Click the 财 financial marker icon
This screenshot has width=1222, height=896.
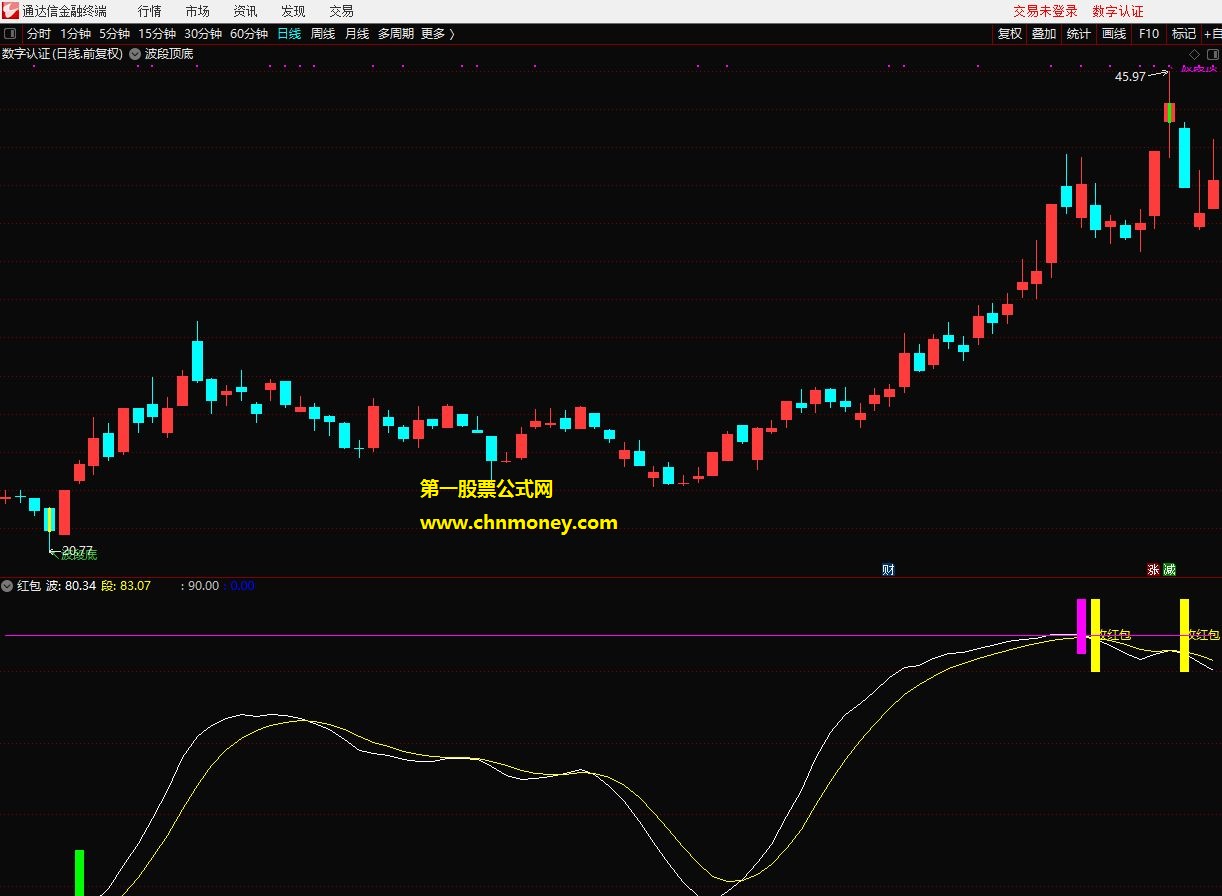pos(888,569)
